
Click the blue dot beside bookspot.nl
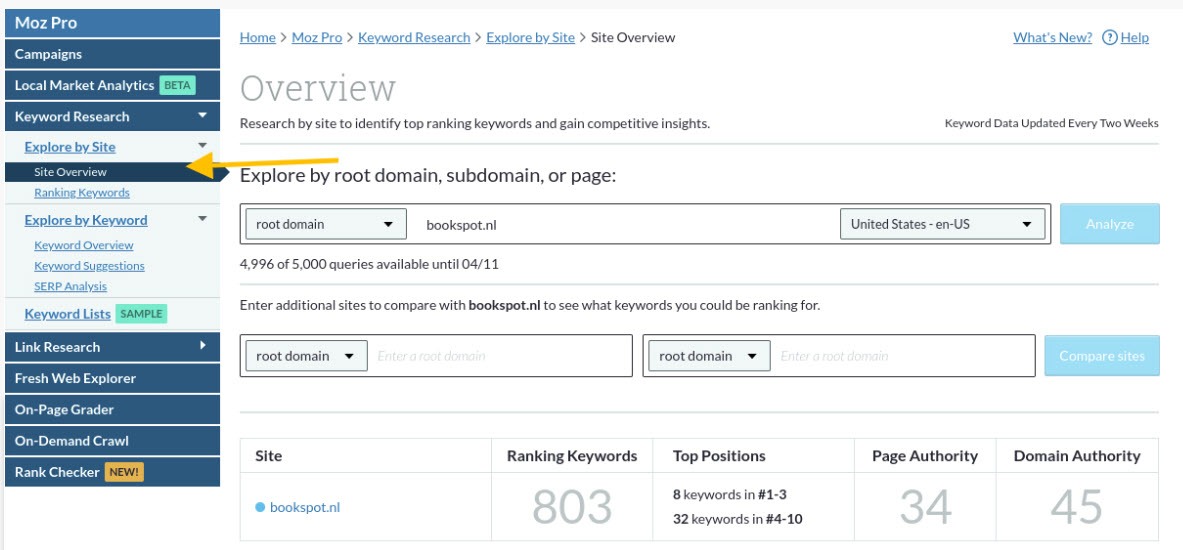tap(260, 507)
